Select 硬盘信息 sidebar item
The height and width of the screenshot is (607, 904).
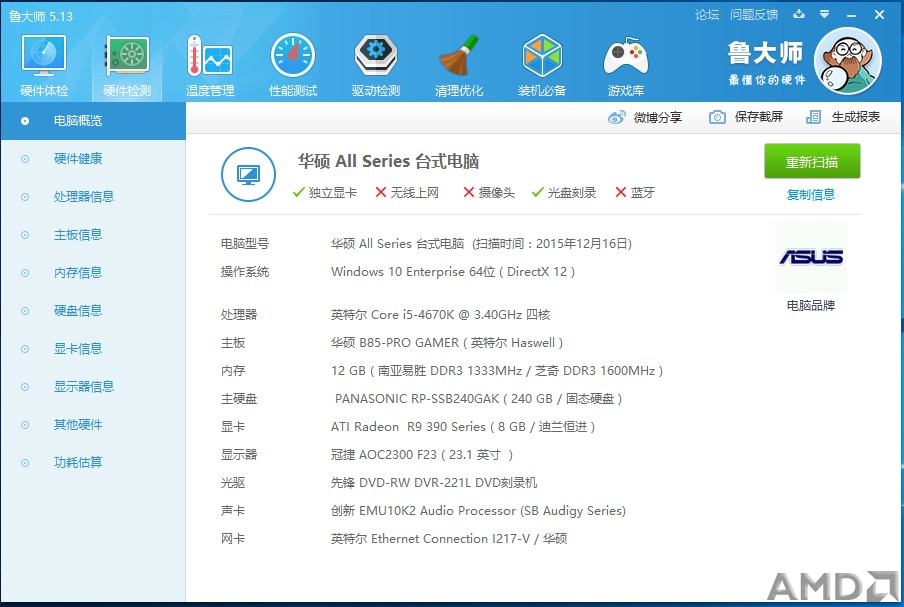click(93, 311)
